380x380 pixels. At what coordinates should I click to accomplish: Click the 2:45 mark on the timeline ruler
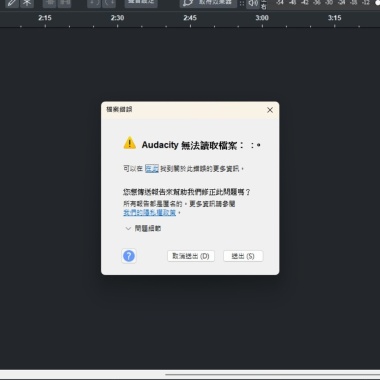point(190,18)
